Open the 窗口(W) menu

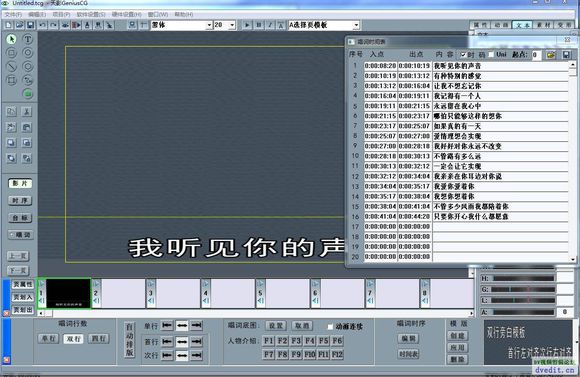pos(158,14)
